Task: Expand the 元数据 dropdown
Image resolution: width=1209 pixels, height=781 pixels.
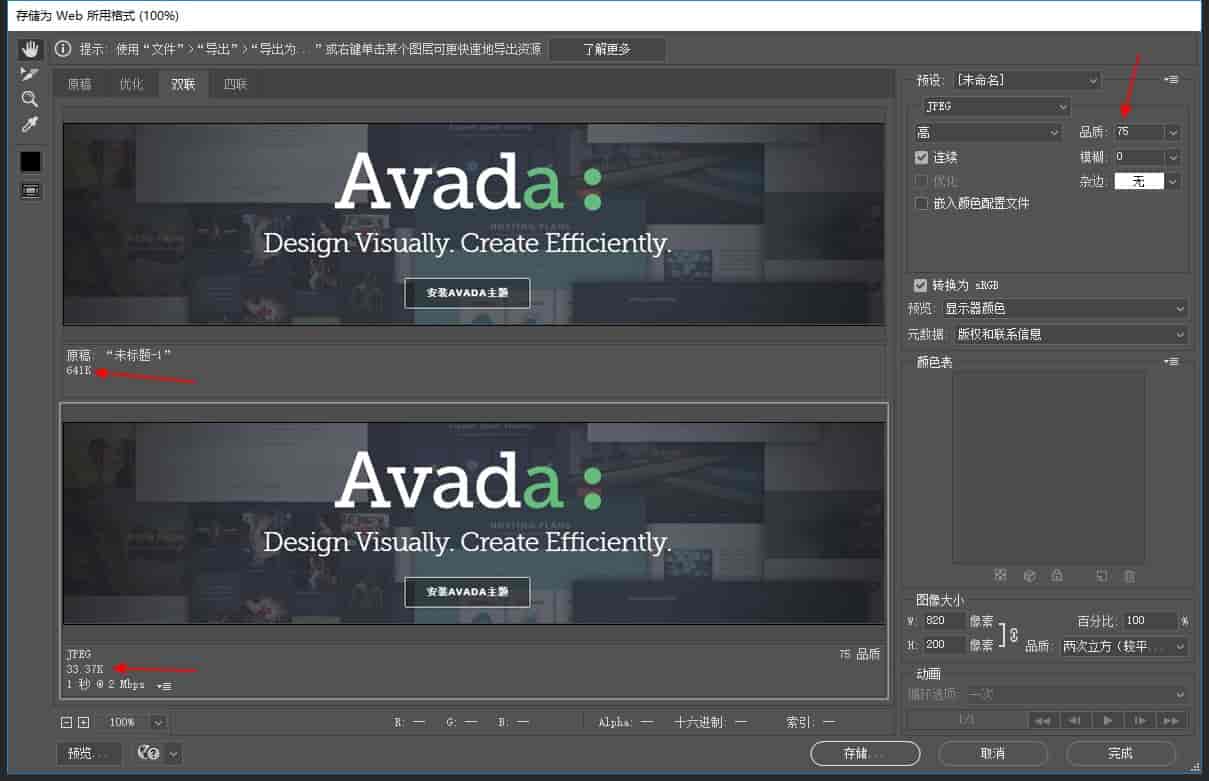Action: (1069, 334)
